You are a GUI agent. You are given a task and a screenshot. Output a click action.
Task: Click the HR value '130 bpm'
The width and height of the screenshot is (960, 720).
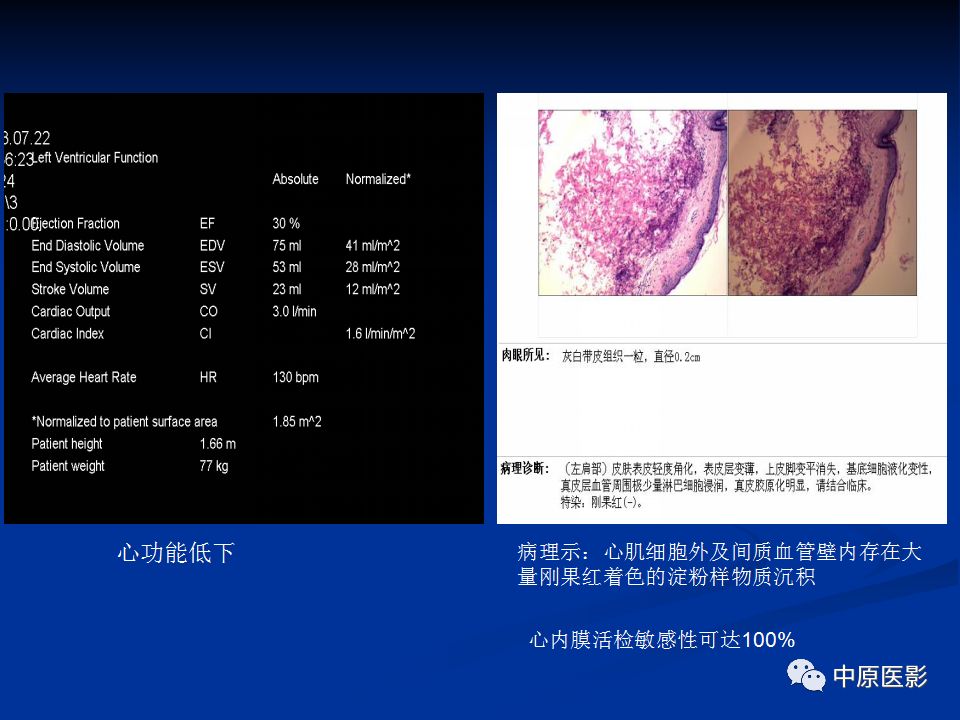coord(296,378)
